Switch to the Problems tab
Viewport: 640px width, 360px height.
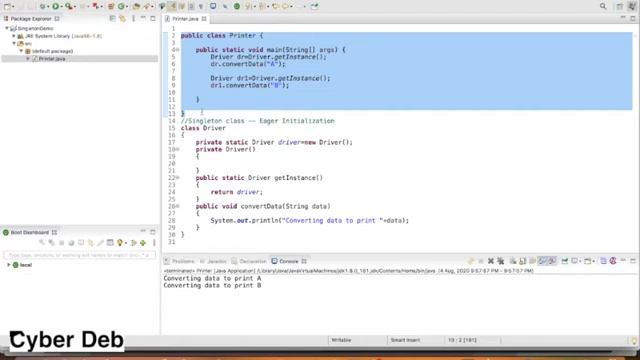(180, 261)
